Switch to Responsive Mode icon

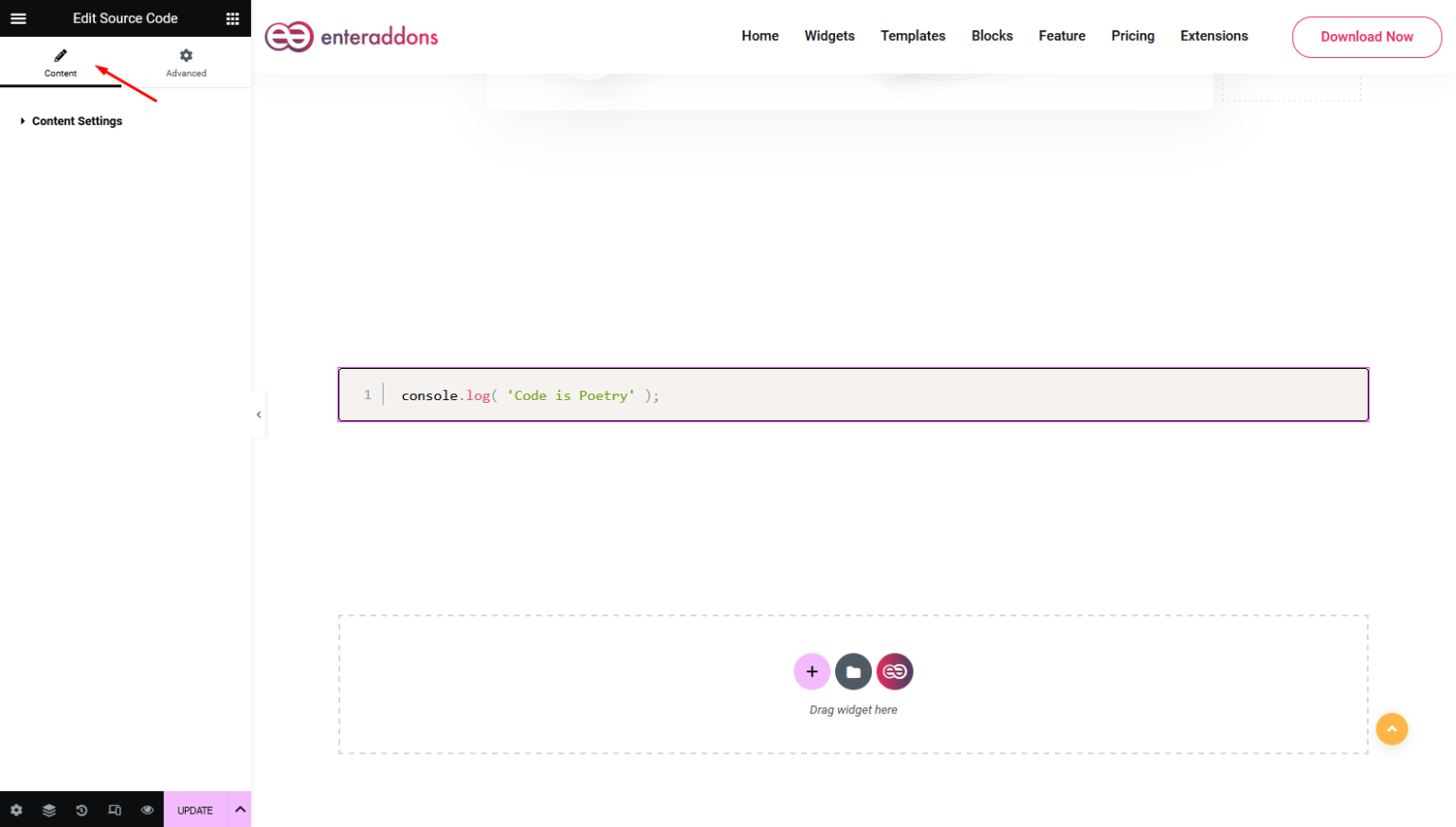pyautogui.click(x=115, y=810)
